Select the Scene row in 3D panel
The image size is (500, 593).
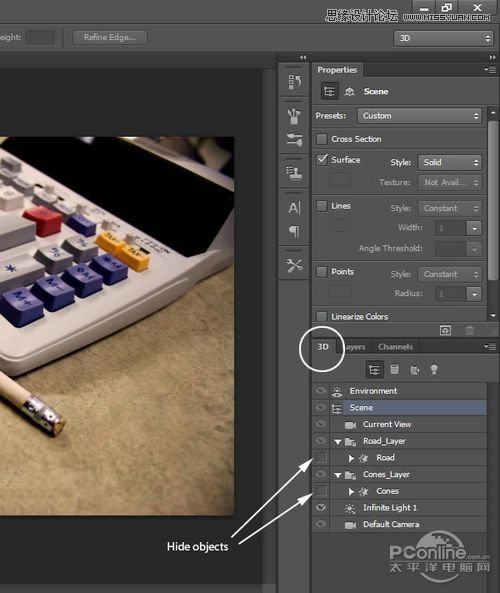(x=400, y=408)
